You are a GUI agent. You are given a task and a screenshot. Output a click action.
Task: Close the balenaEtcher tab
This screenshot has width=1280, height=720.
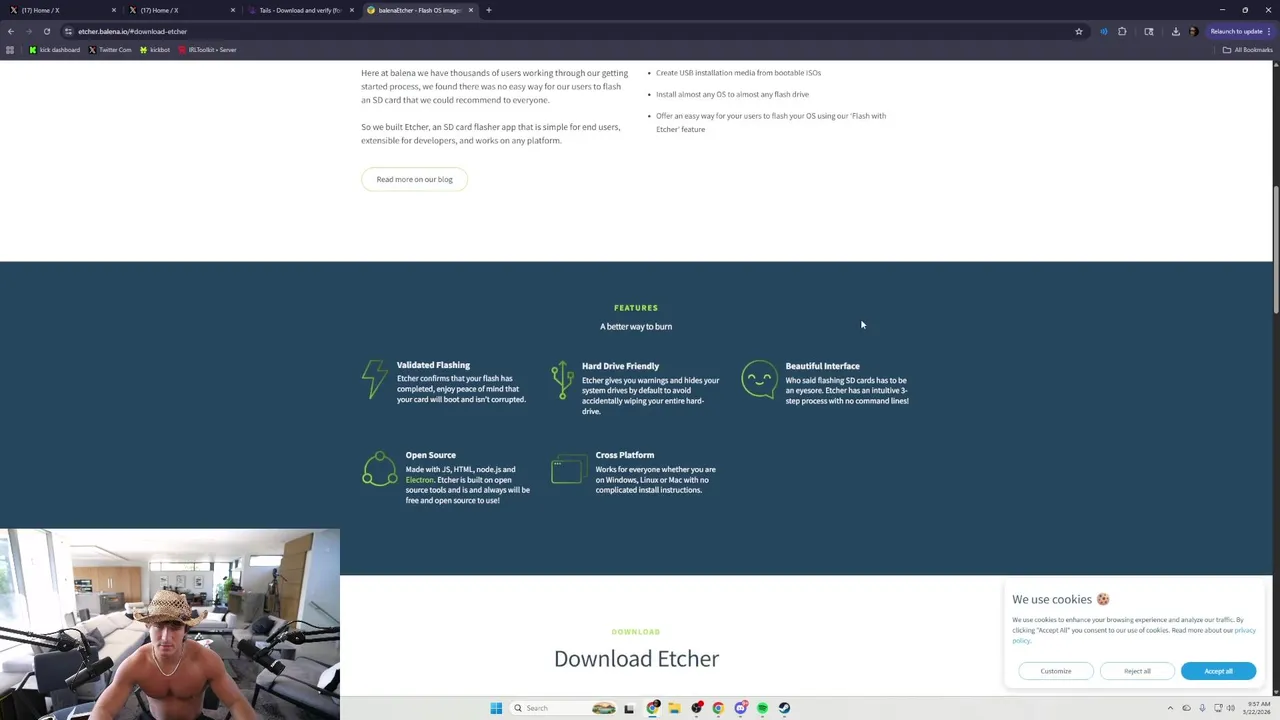[x=471, y=10]
